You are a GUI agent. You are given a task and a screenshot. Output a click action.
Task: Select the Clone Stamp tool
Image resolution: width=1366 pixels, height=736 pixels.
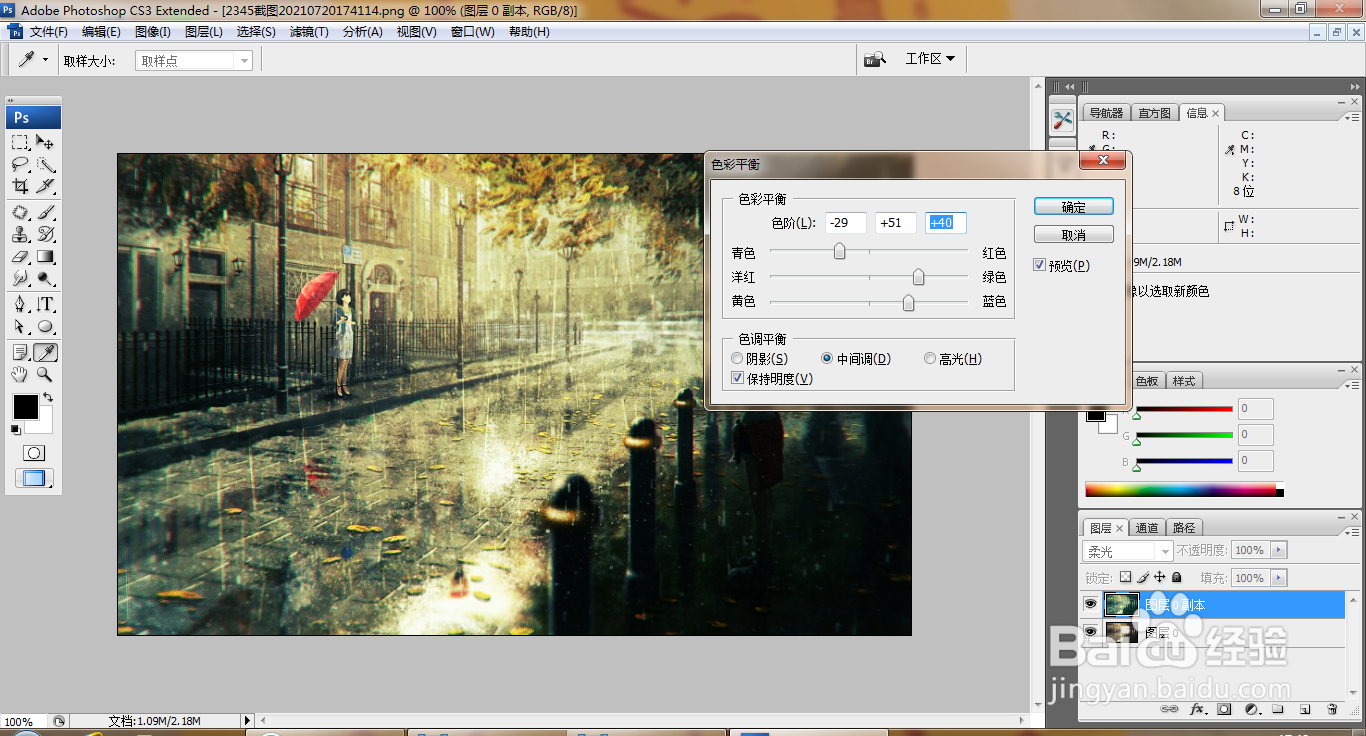coord(20,234)
